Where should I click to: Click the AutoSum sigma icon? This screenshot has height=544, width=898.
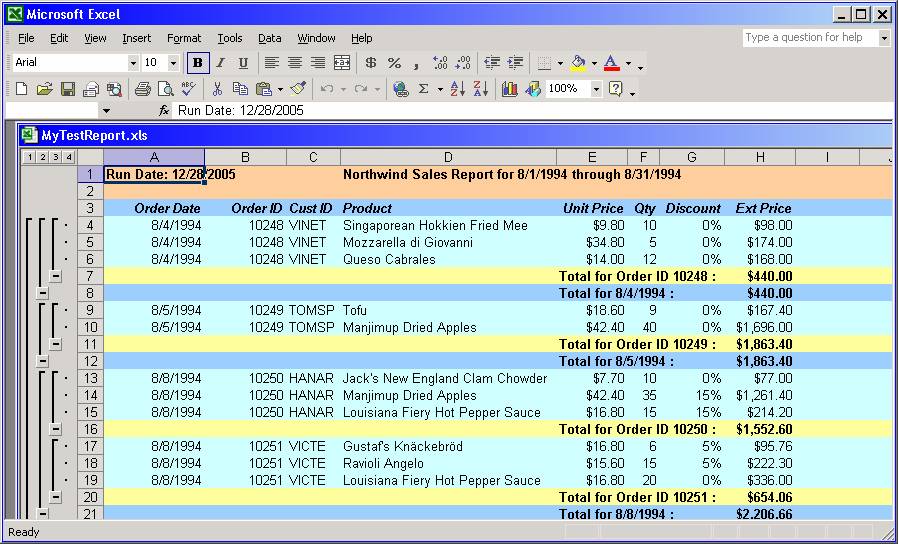424,89
